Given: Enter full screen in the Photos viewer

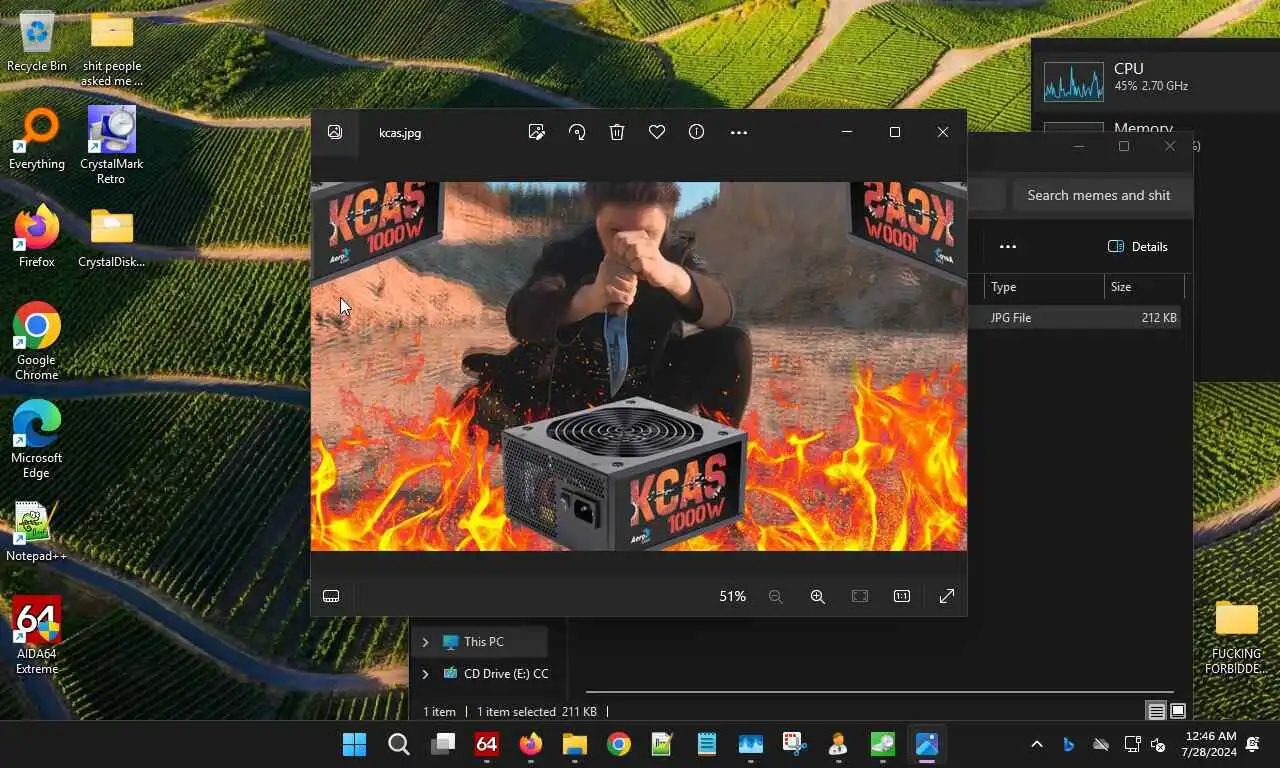Looking at the screenshot, I should [x=947, y=596].
